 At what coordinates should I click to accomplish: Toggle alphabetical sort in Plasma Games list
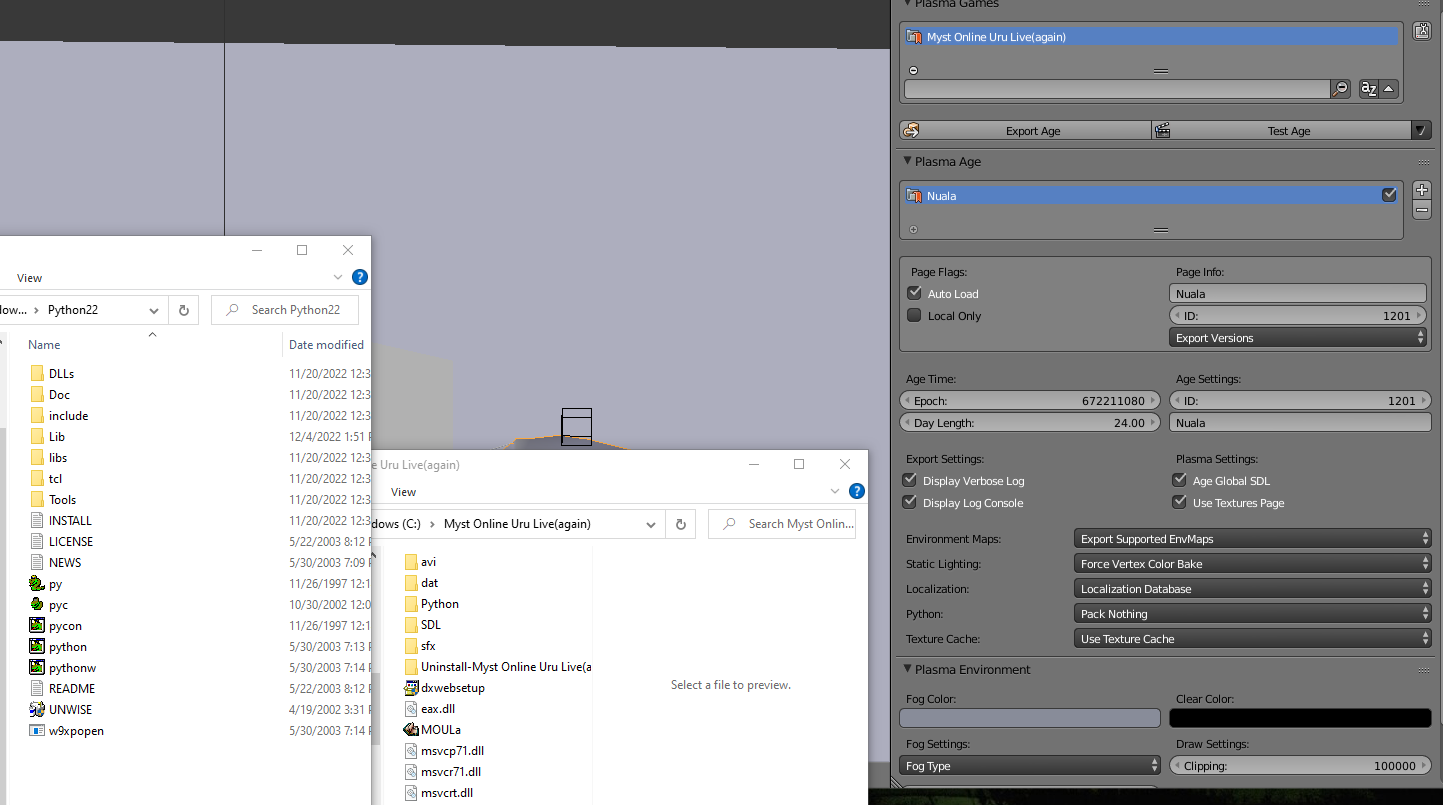point(1368,89)
